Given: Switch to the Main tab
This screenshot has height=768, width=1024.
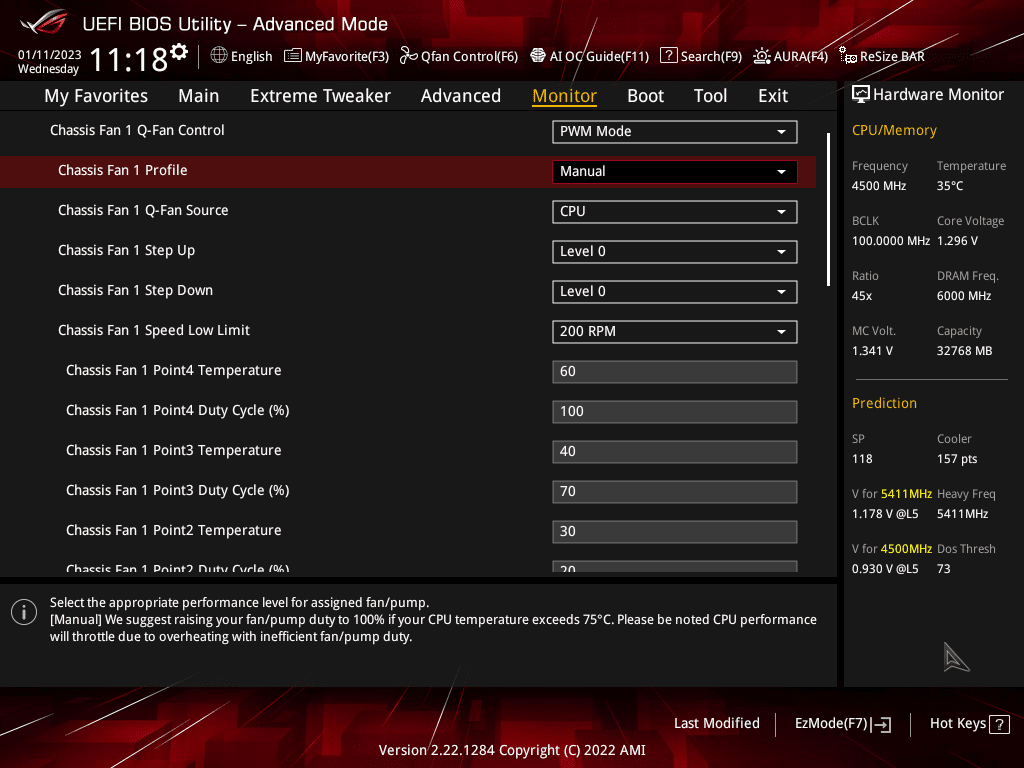Looking at the screenshot, I should (199, 96).
